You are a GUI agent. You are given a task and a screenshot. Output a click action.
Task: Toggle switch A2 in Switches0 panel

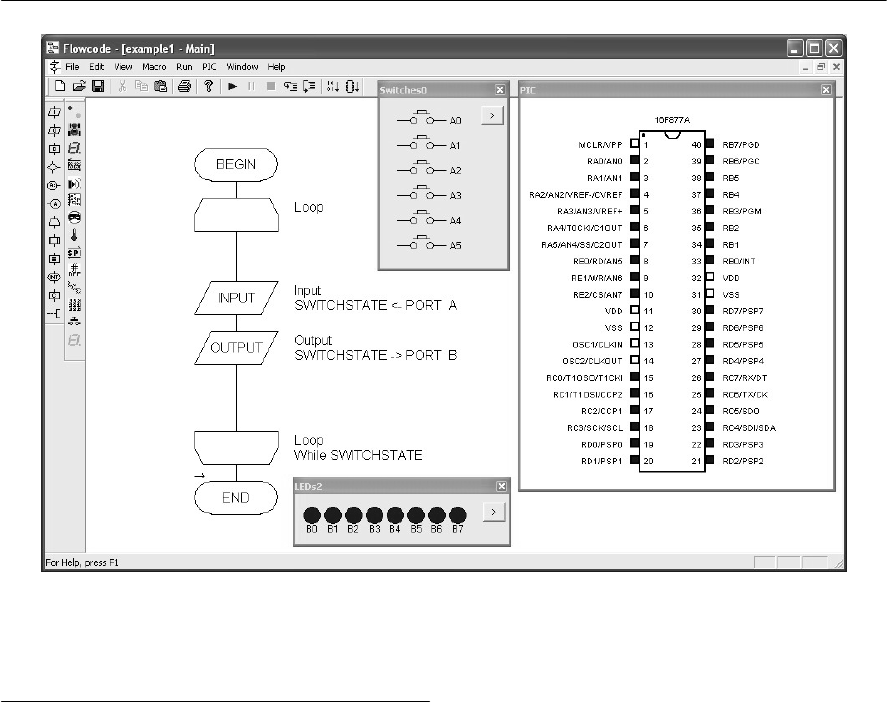point(422,168)
